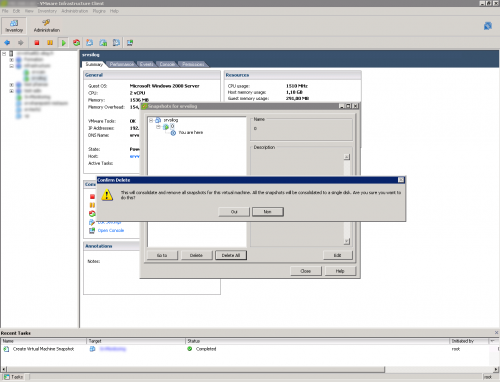
Task: Click the Close button in Snapshots dialog
Action: (x=306, y=271)
